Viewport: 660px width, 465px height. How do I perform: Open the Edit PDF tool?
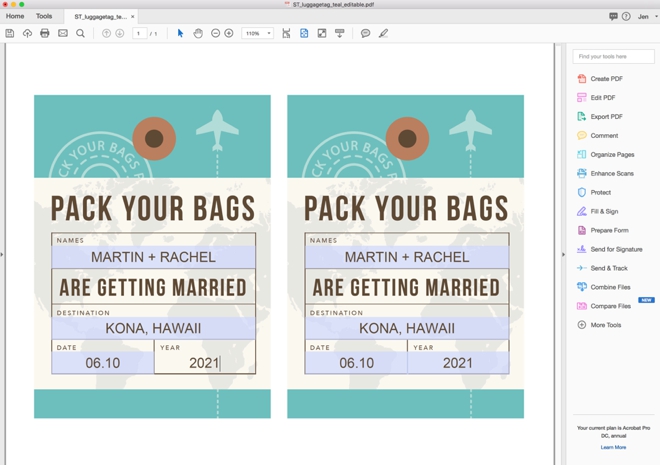tap(602, 98)
